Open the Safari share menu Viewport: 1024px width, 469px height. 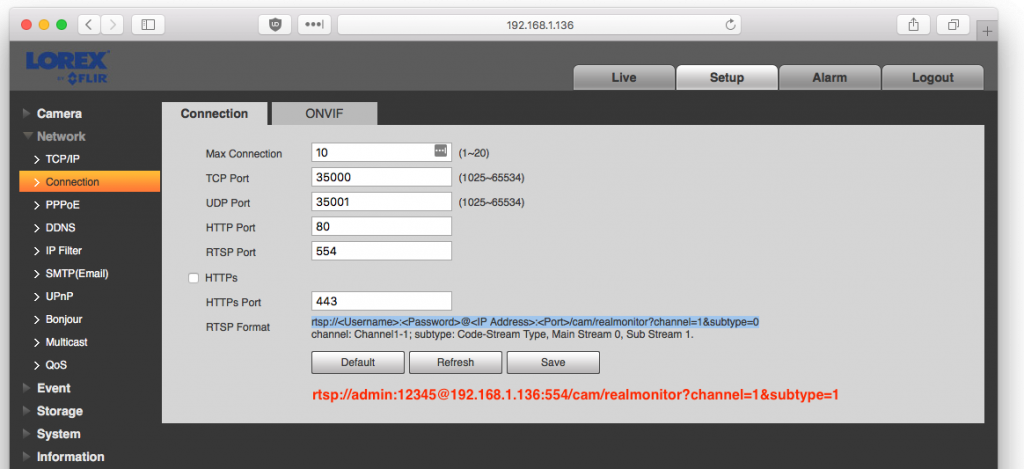pyautogui.click(x=914, y=25)
